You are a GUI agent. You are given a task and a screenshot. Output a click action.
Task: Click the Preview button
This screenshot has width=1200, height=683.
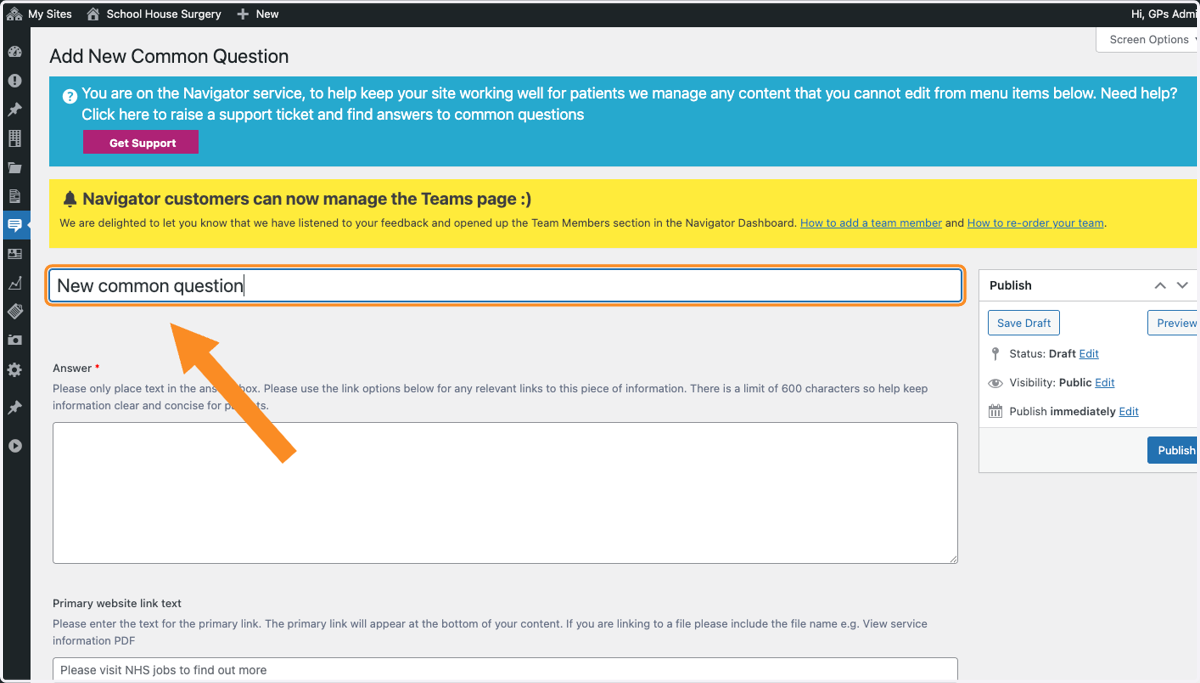pos(1174,323)
